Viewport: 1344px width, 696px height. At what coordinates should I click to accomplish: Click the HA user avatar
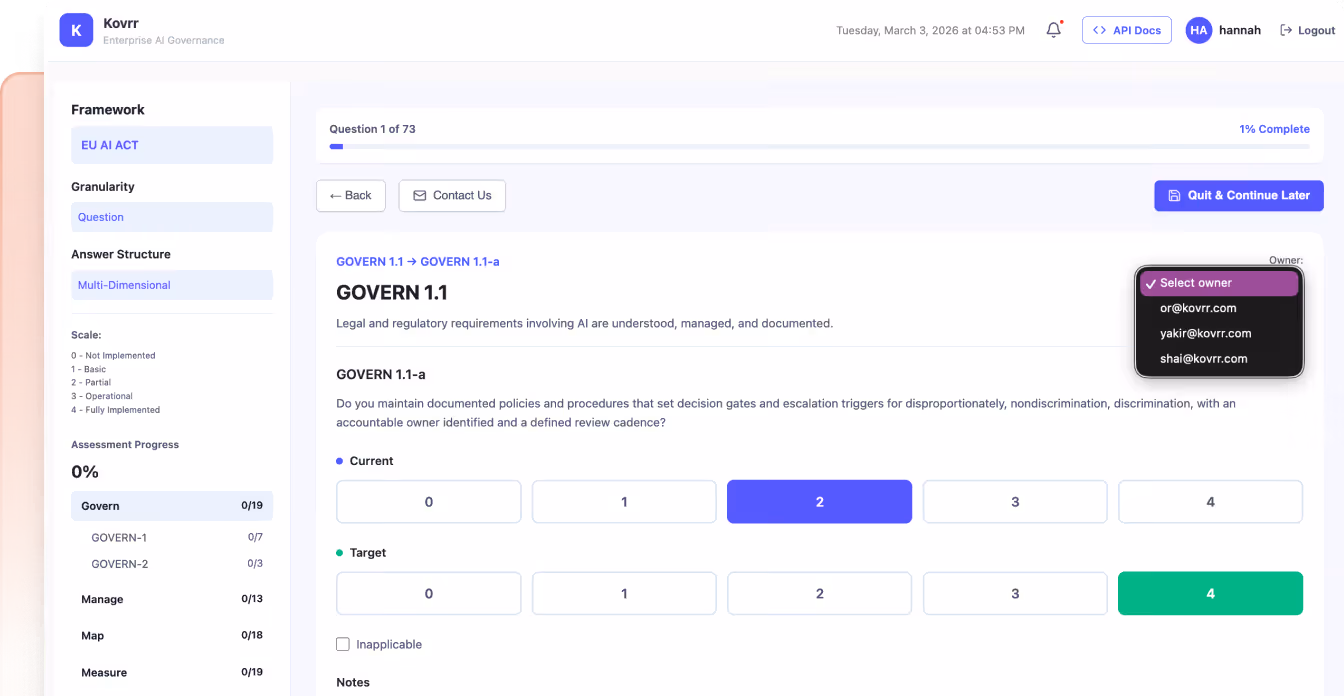point(1198,30)
